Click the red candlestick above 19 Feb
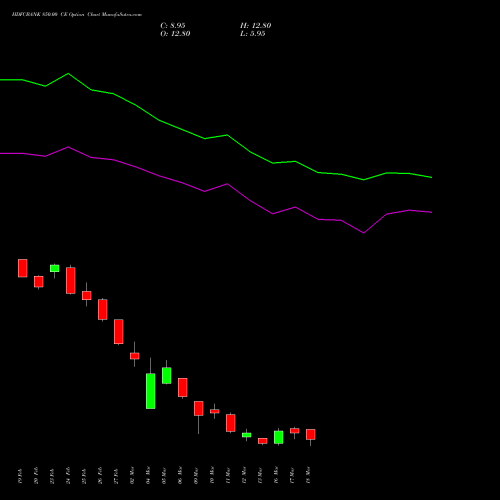This screenshot has height=500, width=500. pos(23,268)
